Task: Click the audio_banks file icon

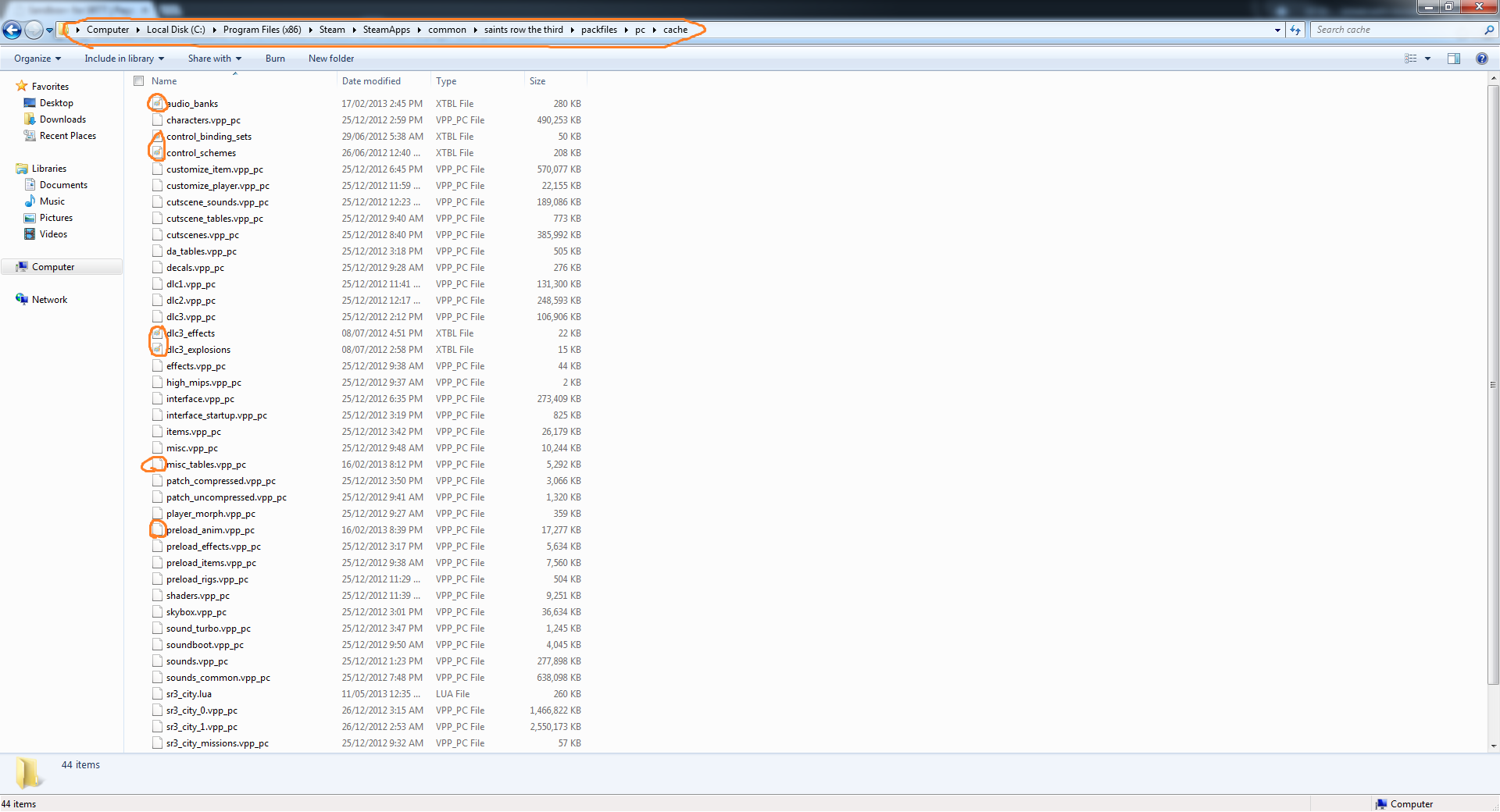Action: 157,103
